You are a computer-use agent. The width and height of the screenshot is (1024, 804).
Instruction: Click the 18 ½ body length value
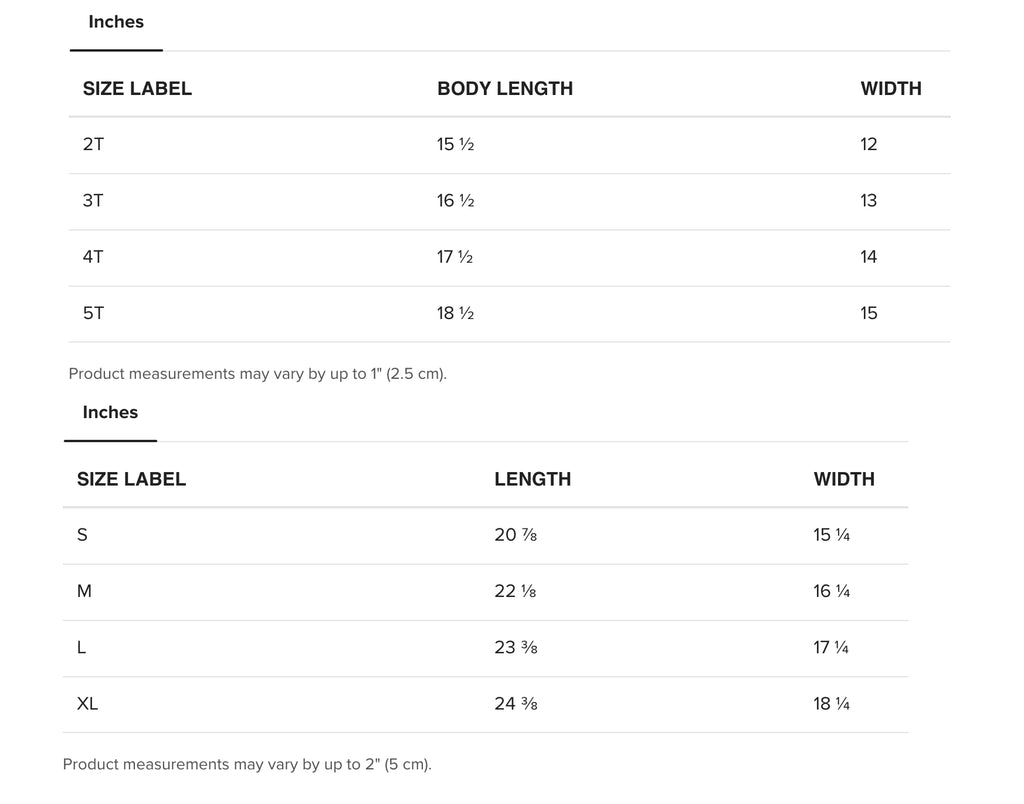tap(455, 314)
